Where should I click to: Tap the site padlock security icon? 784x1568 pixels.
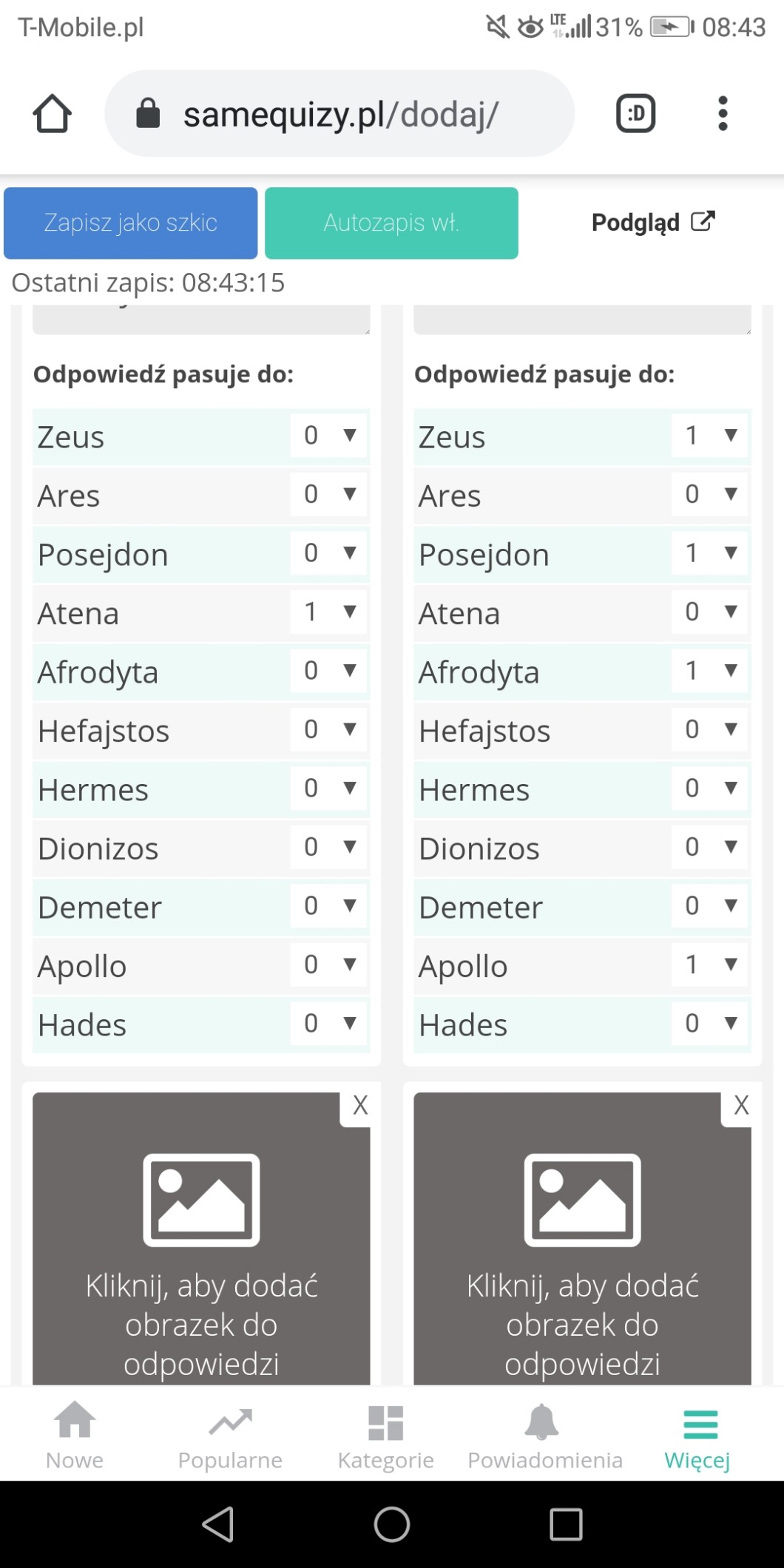click(148, 114)
